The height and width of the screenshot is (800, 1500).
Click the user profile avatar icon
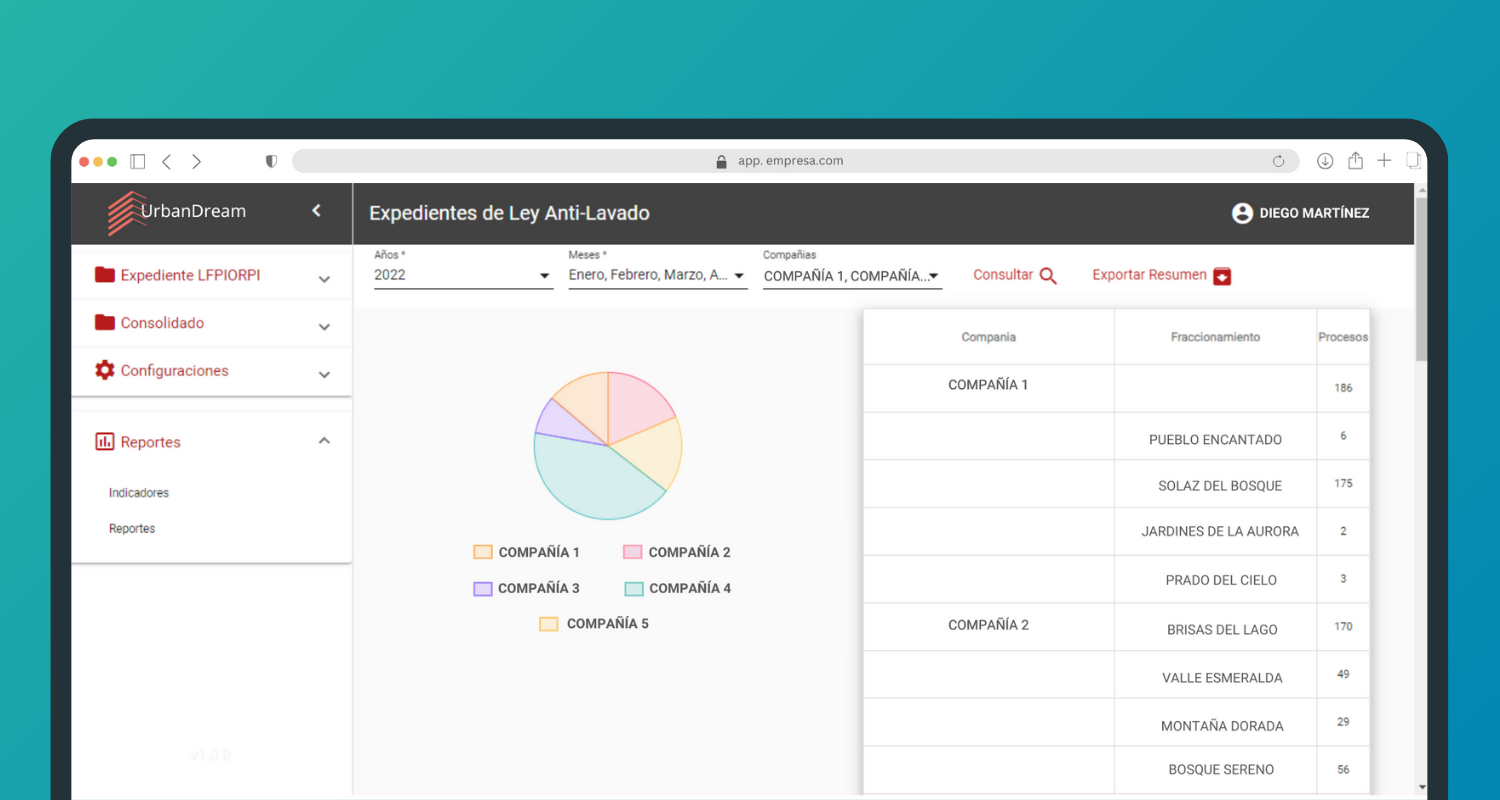1242,213
